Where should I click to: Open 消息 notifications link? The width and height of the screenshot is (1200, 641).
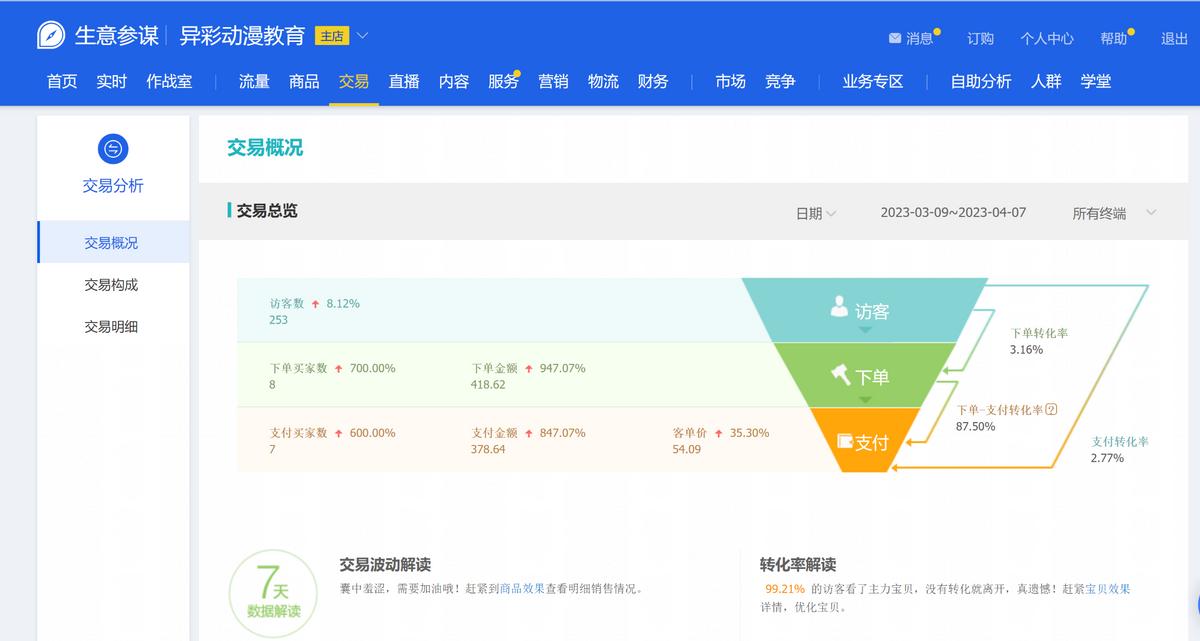[920, 39]
